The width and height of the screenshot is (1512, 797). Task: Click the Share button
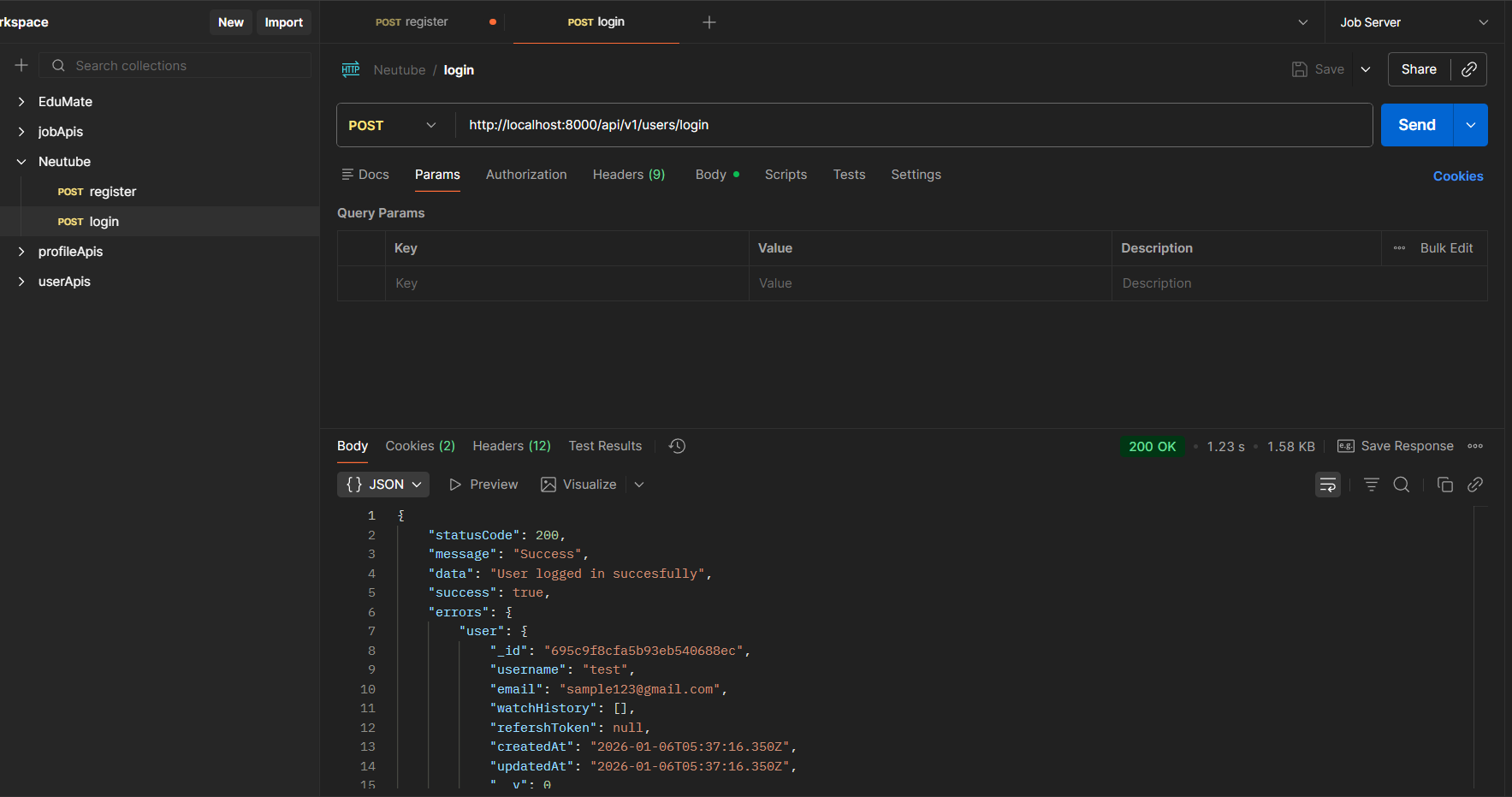1419,69
